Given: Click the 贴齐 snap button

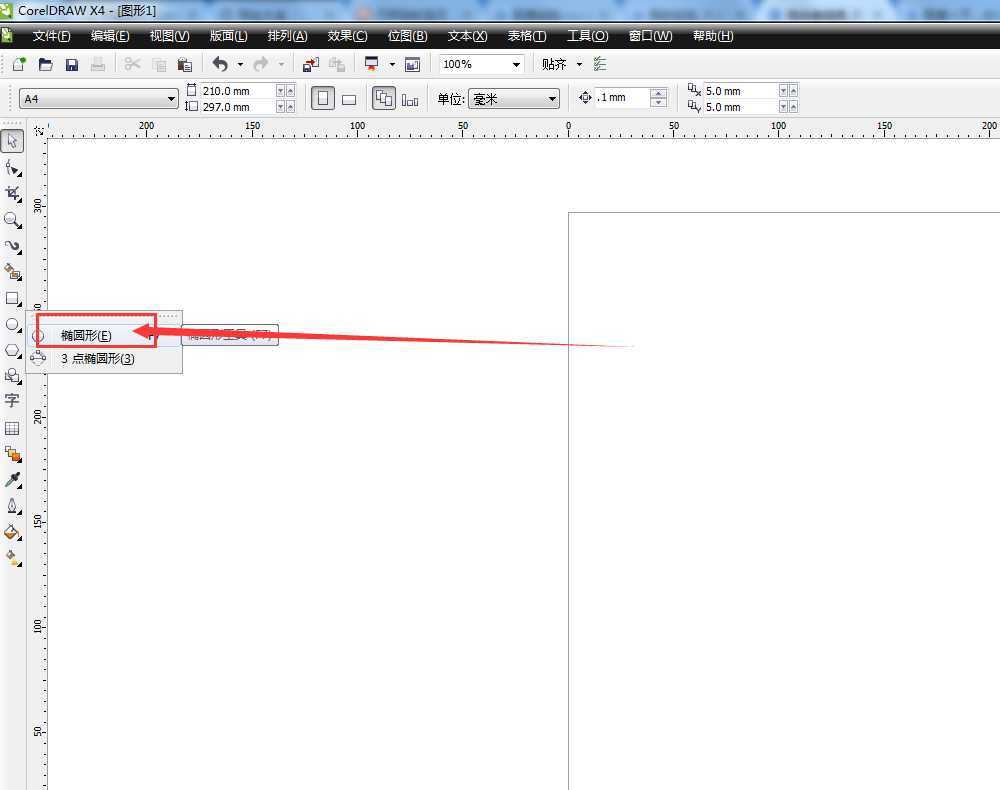Looking at the screenshot, I should 554,64.
